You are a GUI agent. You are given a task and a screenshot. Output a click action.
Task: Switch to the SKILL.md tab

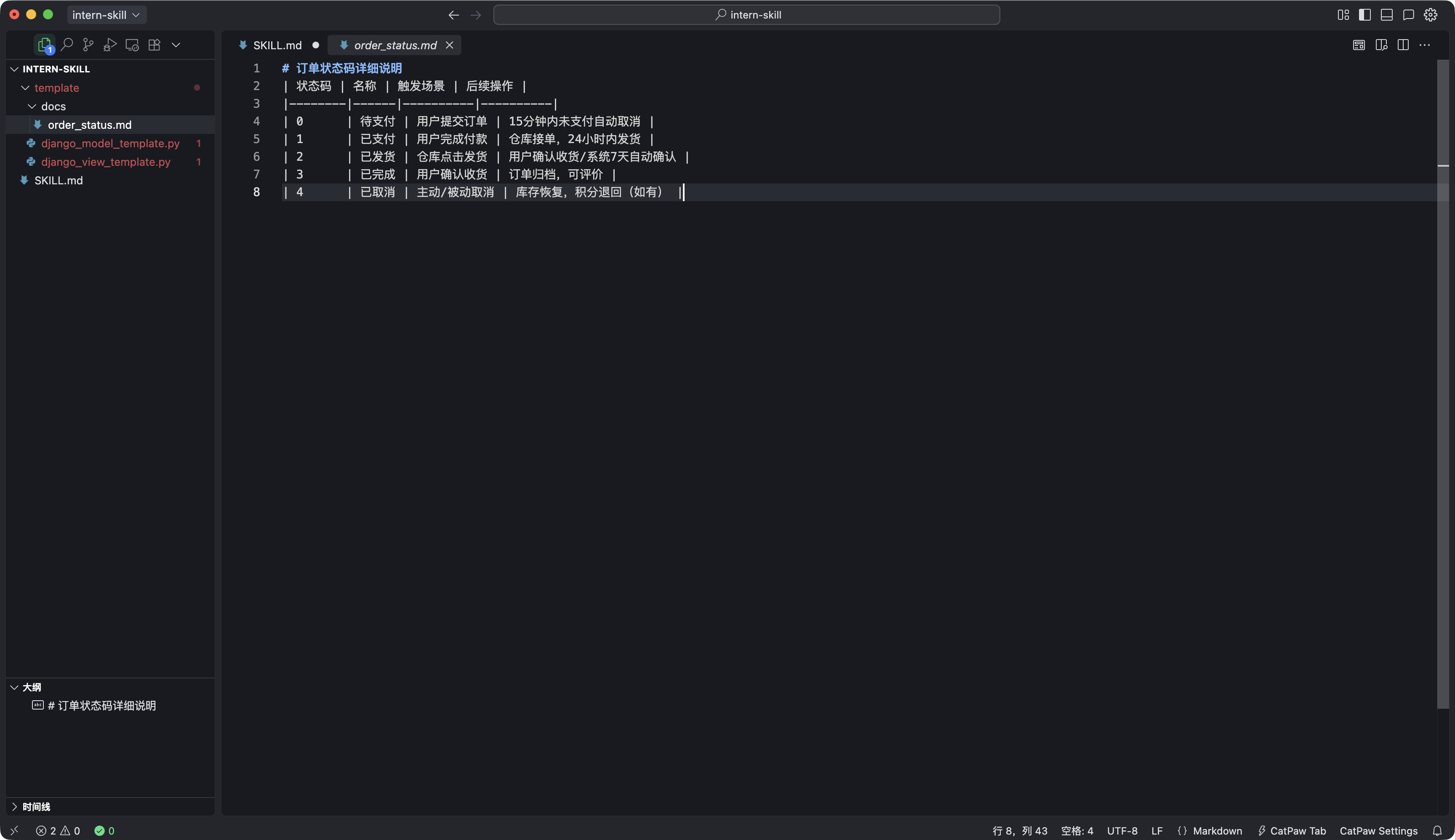(x=277, y=45)
